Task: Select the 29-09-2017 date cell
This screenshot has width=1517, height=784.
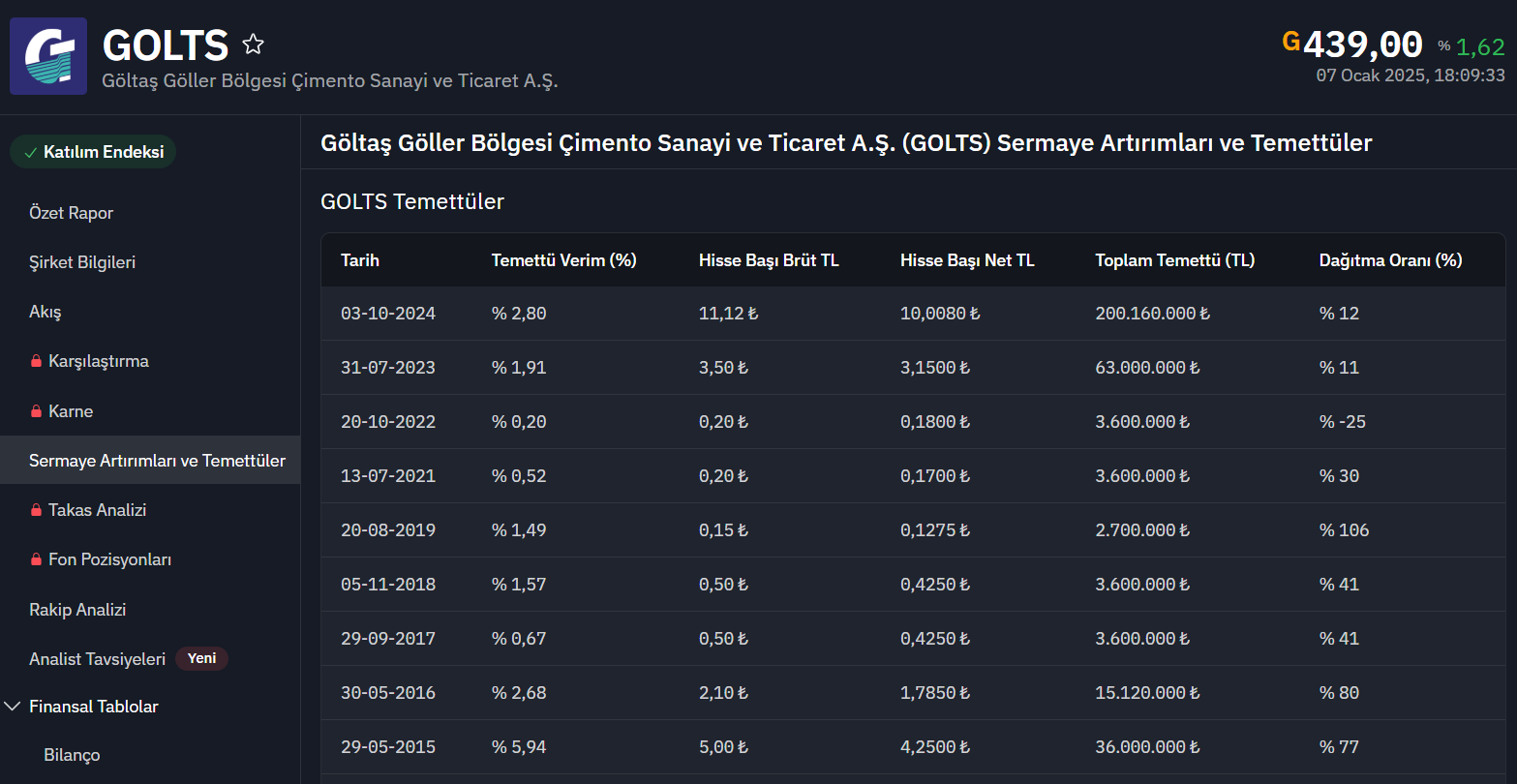Action: pyautogui.click(x=388, y=639)
